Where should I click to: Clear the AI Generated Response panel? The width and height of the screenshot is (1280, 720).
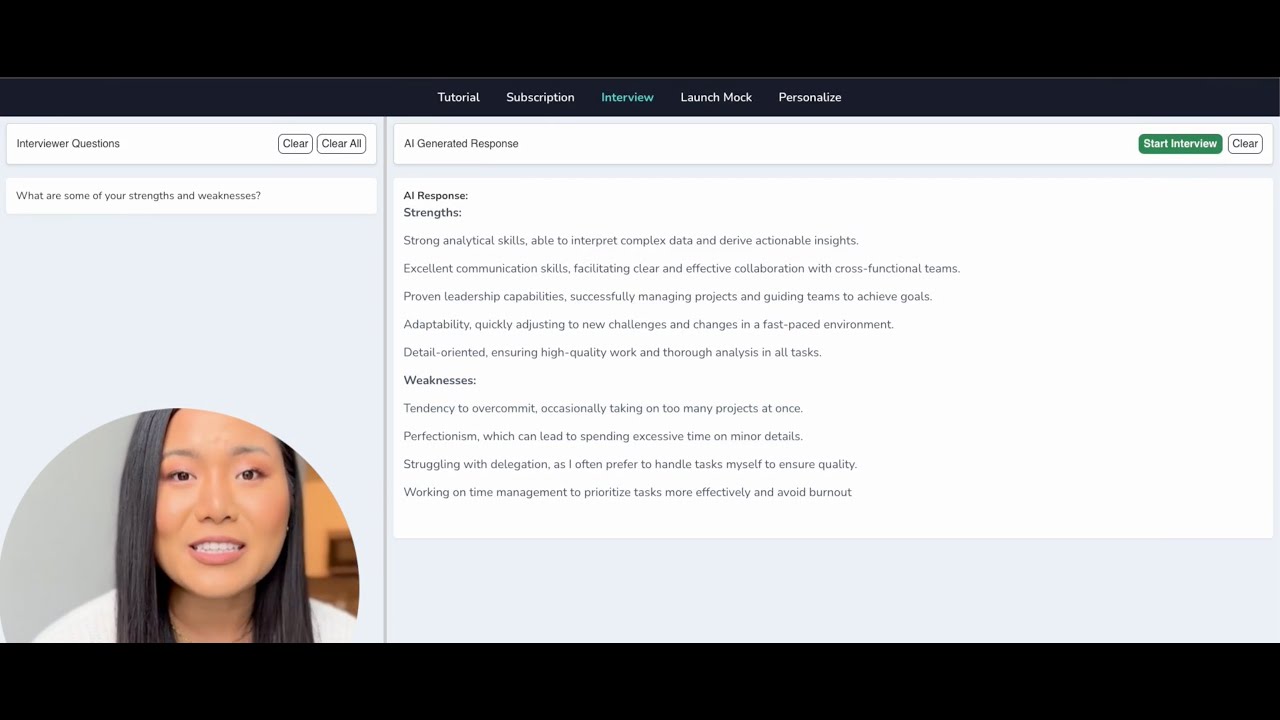(x=1245, y=144)
